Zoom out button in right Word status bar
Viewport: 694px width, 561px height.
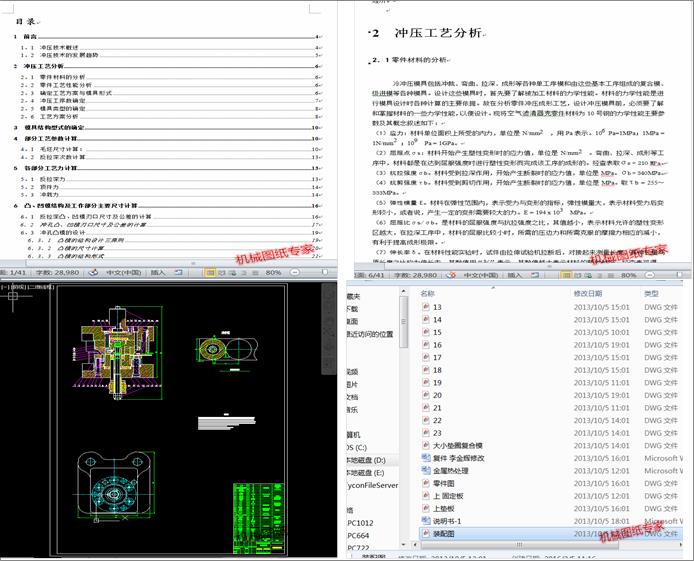(649, 275)
